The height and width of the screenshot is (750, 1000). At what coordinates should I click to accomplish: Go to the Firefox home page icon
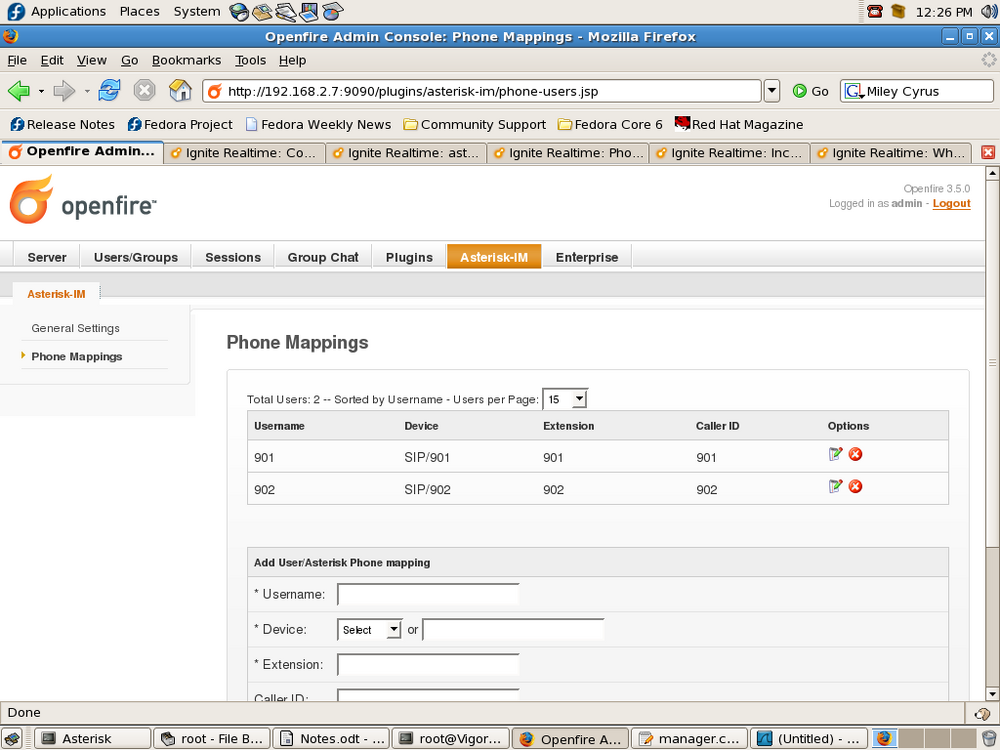point(180,91)
